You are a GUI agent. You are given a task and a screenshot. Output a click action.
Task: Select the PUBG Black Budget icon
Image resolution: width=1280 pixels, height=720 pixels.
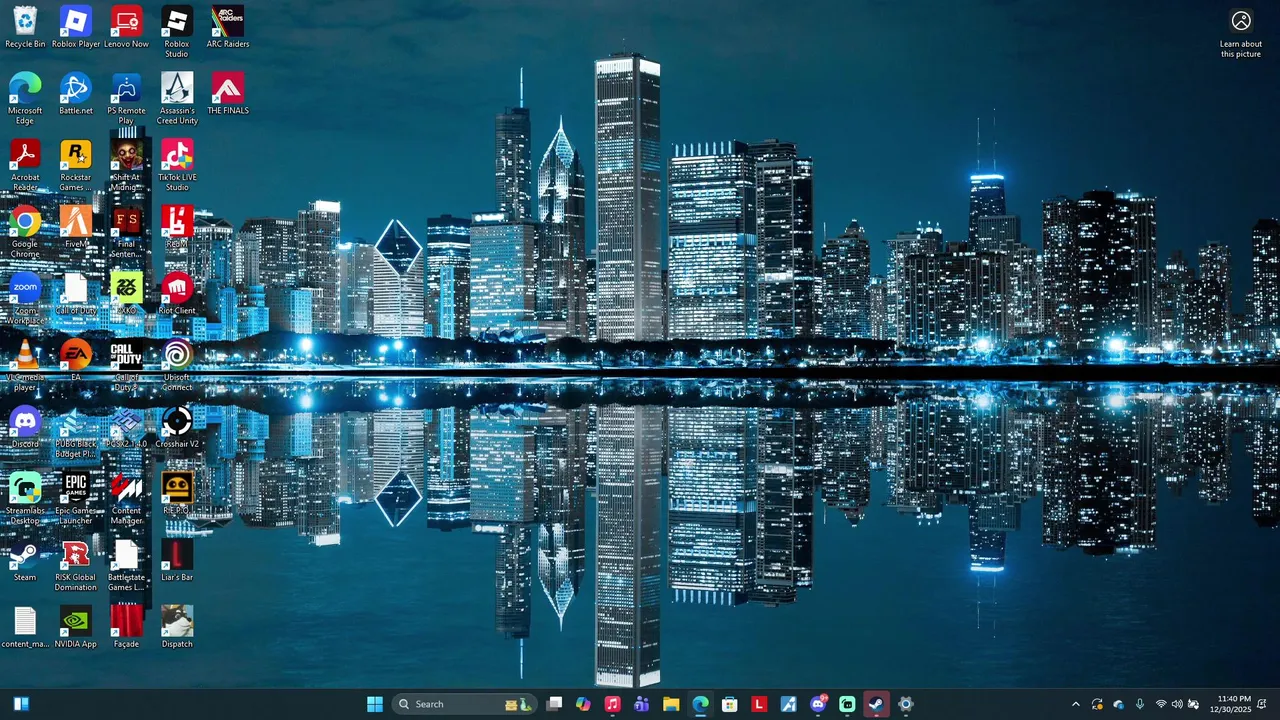click(76, 432)
